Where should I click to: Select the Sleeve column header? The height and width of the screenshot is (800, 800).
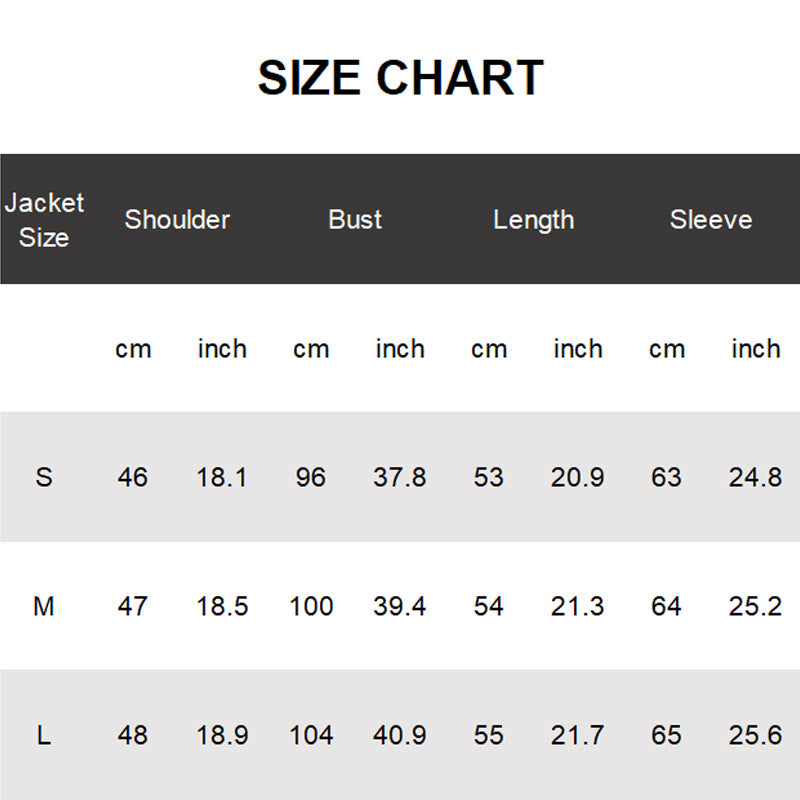[x=711, y=220]
